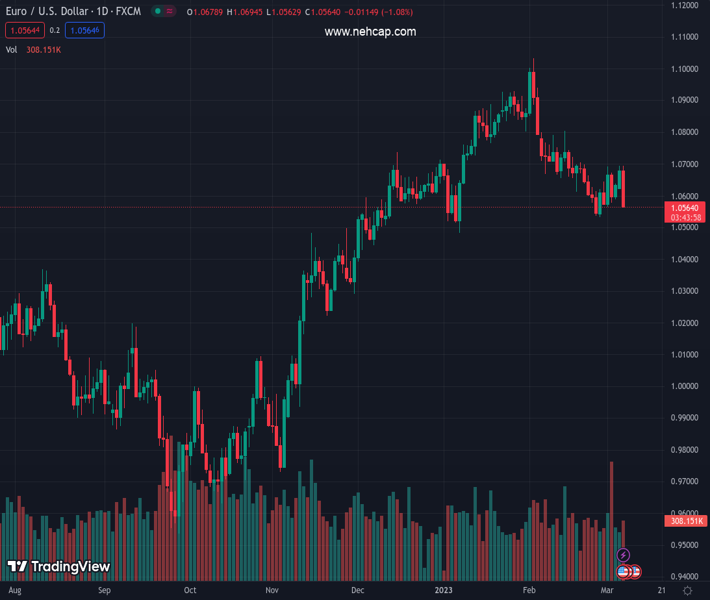Viewport: 710px width, 600px height.
Task: Click the Nov label on the time axis
Action: (271, 591)
